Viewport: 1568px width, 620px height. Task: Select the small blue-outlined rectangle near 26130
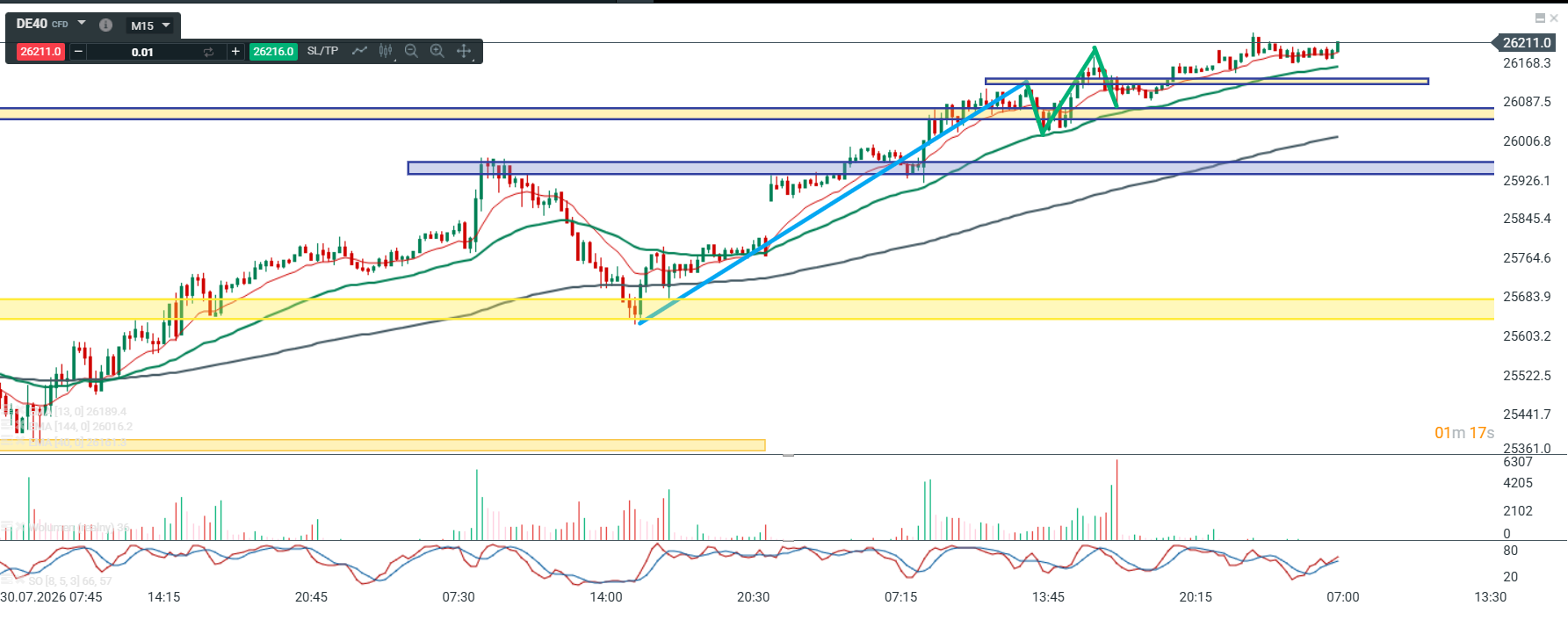click(x=1207, y=82)
